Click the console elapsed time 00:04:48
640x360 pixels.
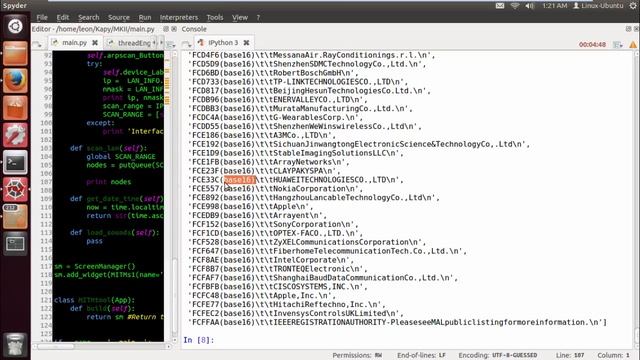point(592,44)
